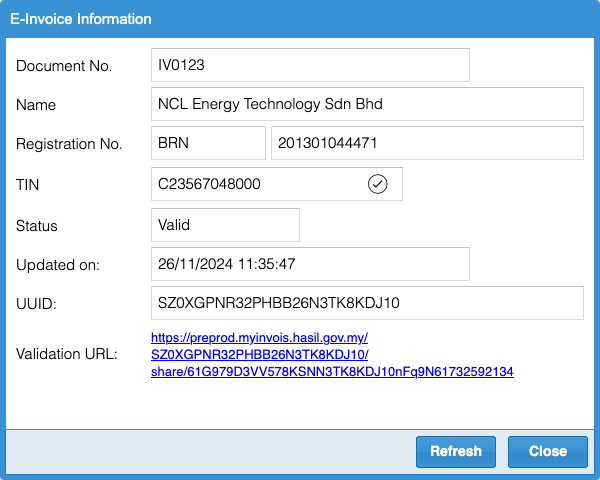
Task: Focus the TIN field C23567048000
Action: pos(277,184)
